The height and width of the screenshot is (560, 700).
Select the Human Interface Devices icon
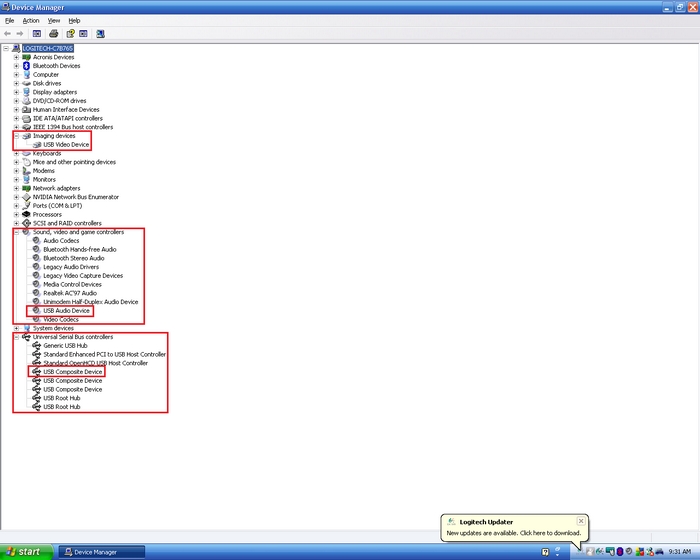(x=26, y=109)
